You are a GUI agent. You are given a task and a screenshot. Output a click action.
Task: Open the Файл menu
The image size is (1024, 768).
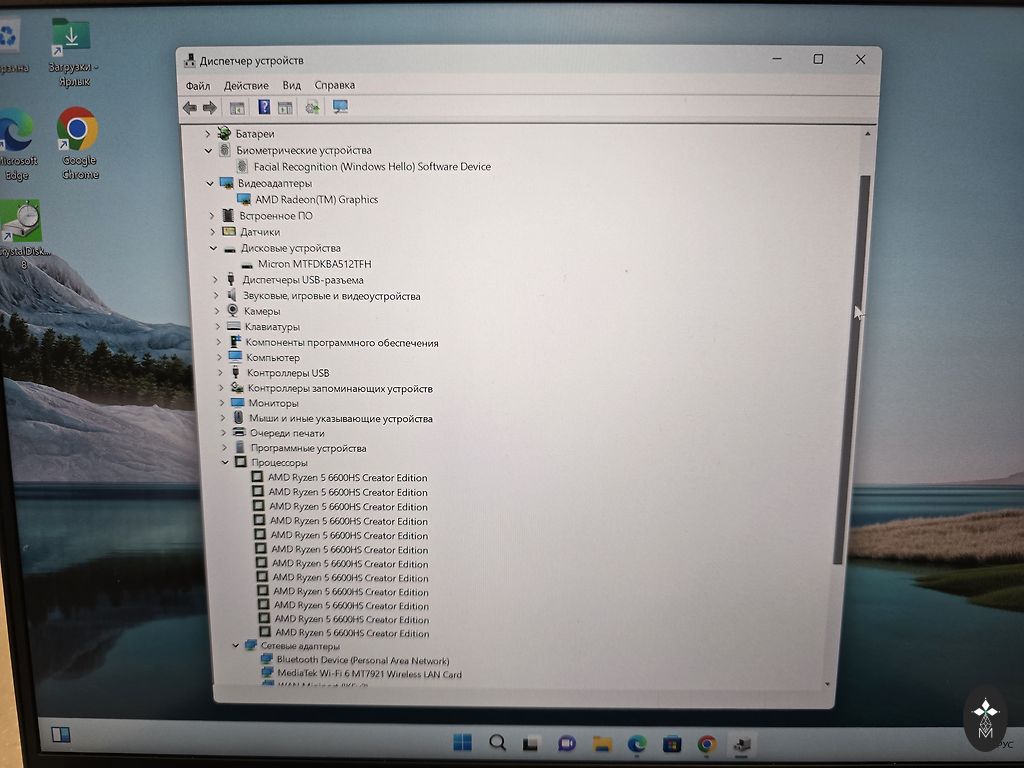[198, 86]
